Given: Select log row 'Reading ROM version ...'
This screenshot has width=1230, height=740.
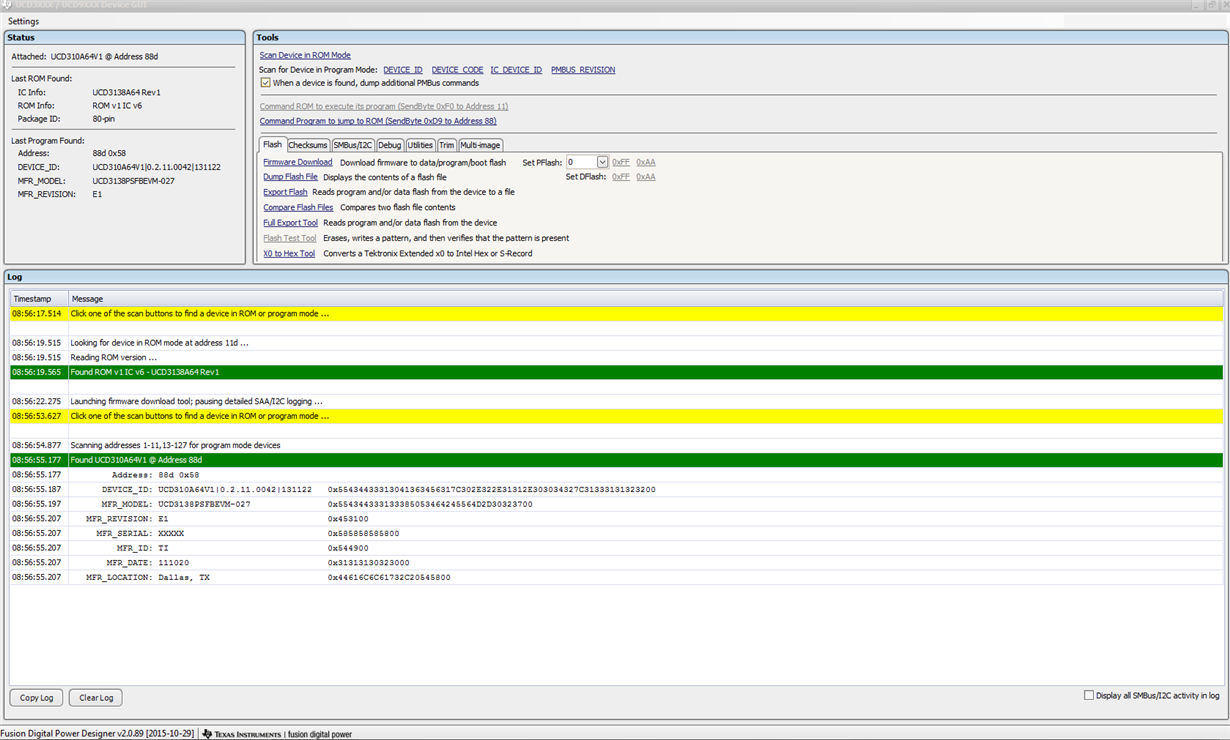Looking at the screenshot, I should [616, 357].
